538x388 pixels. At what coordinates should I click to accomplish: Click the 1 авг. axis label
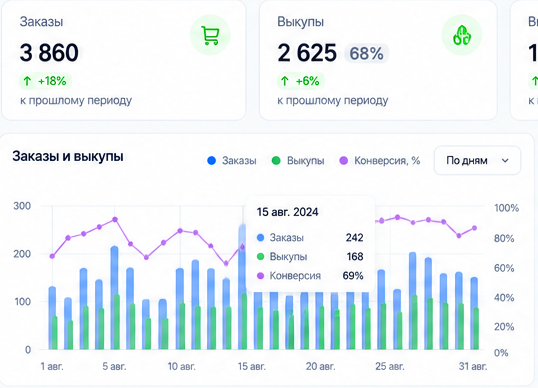point(52,366)
